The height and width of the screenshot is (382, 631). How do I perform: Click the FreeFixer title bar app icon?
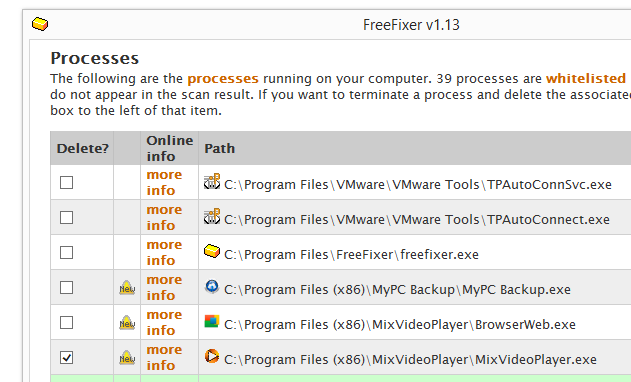[40, 24]
